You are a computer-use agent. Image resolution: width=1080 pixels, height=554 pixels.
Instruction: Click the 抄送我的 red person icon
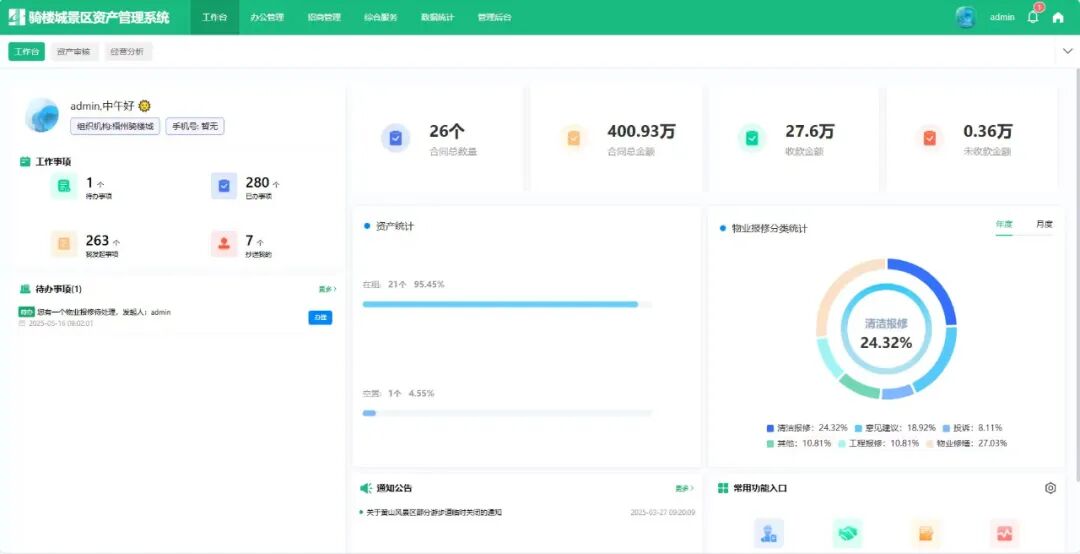tap(224, 244)
